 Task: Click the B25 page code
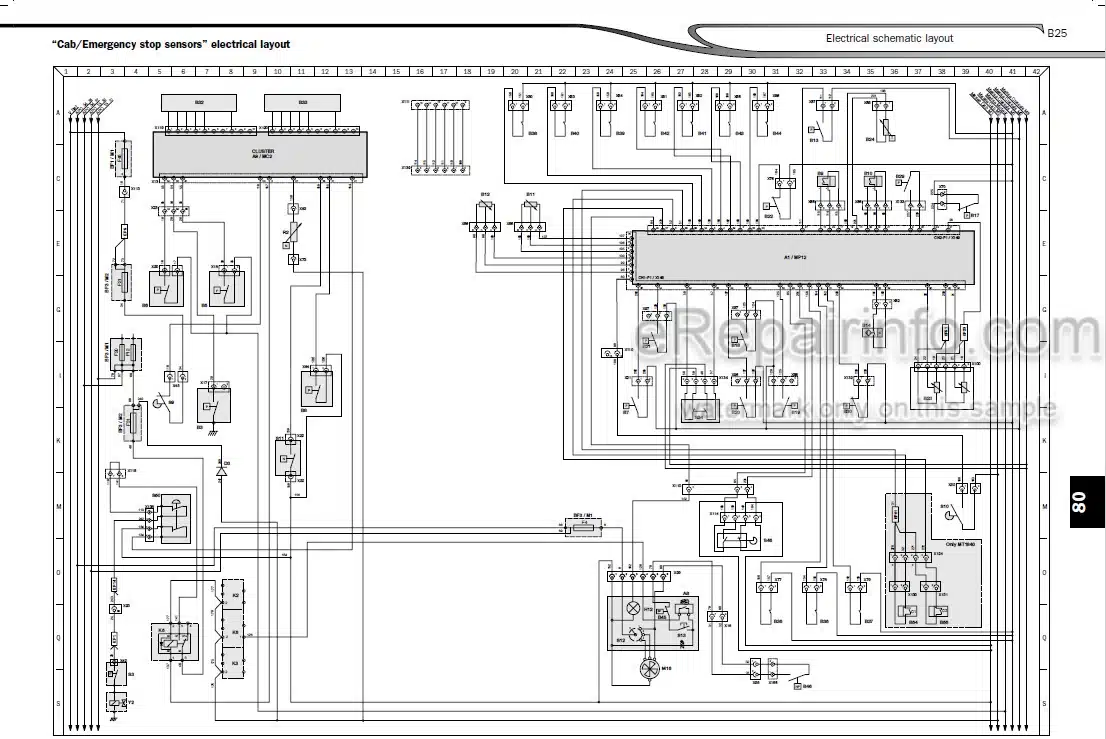pos(1057,32)
